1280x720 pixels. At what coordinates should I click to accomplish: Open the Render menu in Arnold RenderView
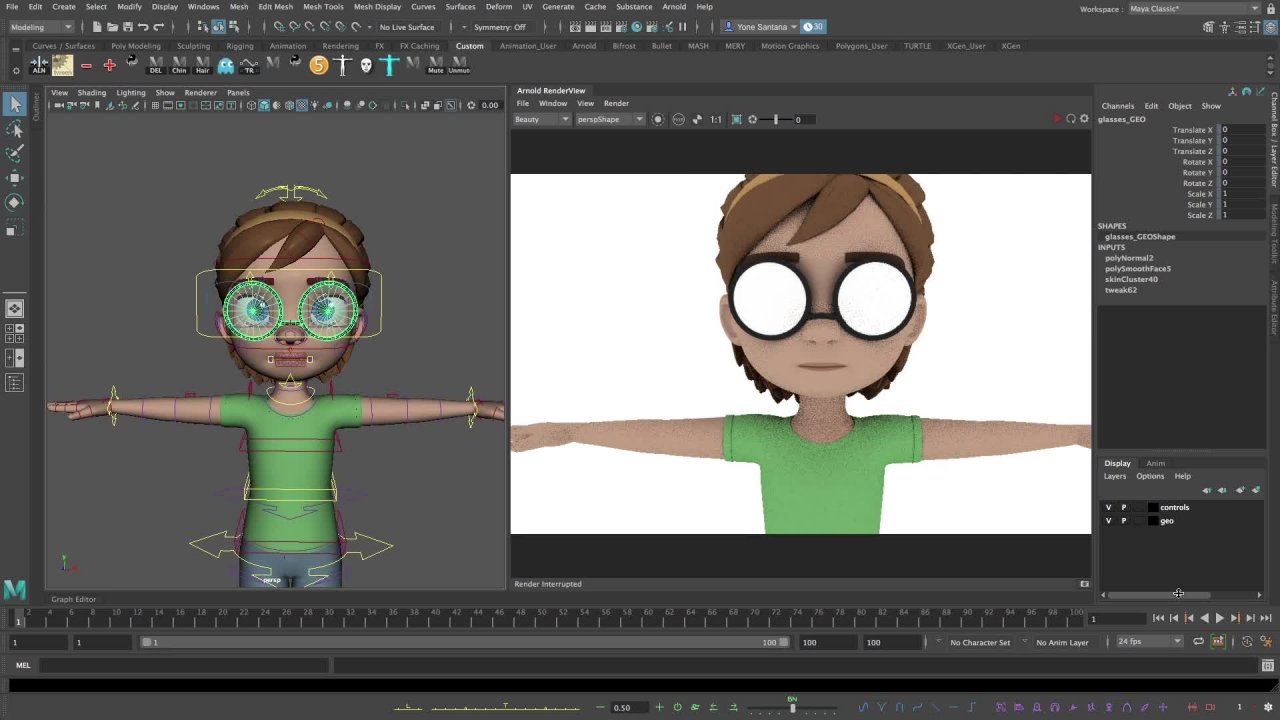[x=616, y=104]
